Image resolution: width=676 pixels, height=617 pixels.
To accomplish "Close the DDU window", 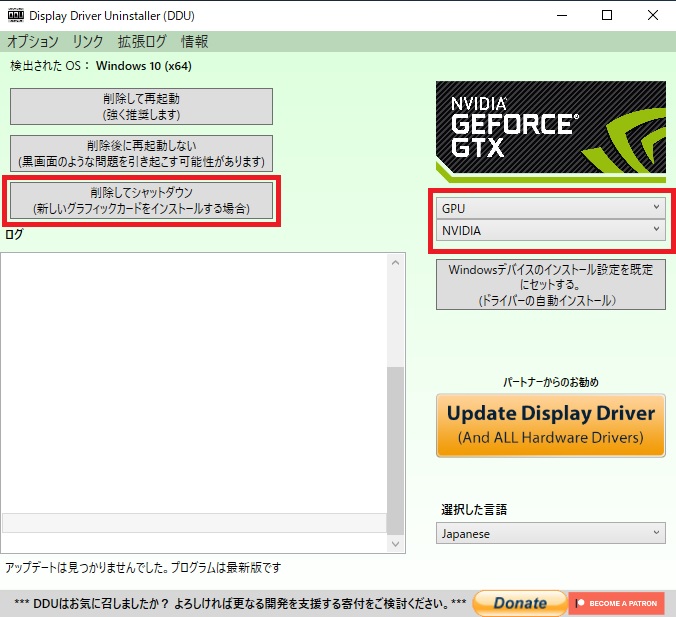I will click(653, 16).
